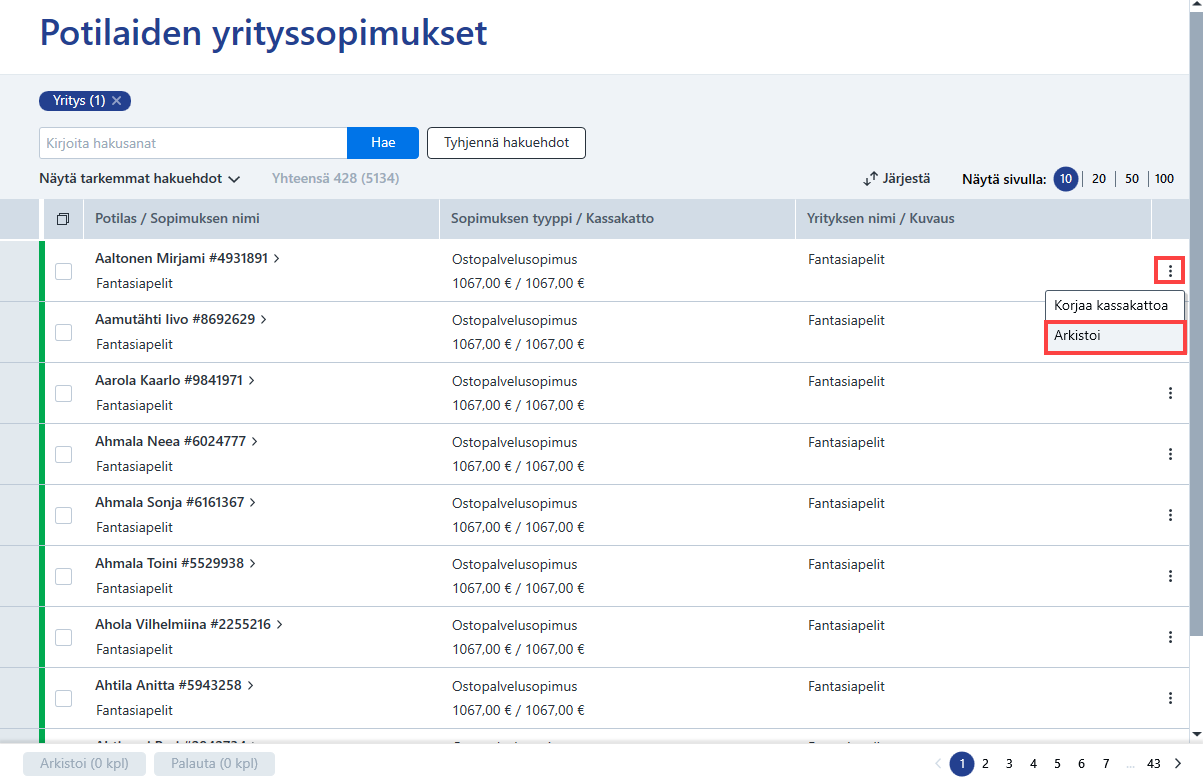
Task: Click Sopimuksen tyyppi / Kassakatto column header
Action: [617, 219]
